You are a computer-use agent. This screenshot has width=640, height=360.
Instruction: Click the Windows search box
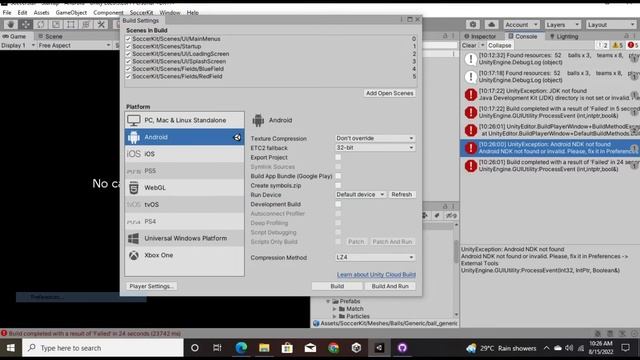click(102, 348)
